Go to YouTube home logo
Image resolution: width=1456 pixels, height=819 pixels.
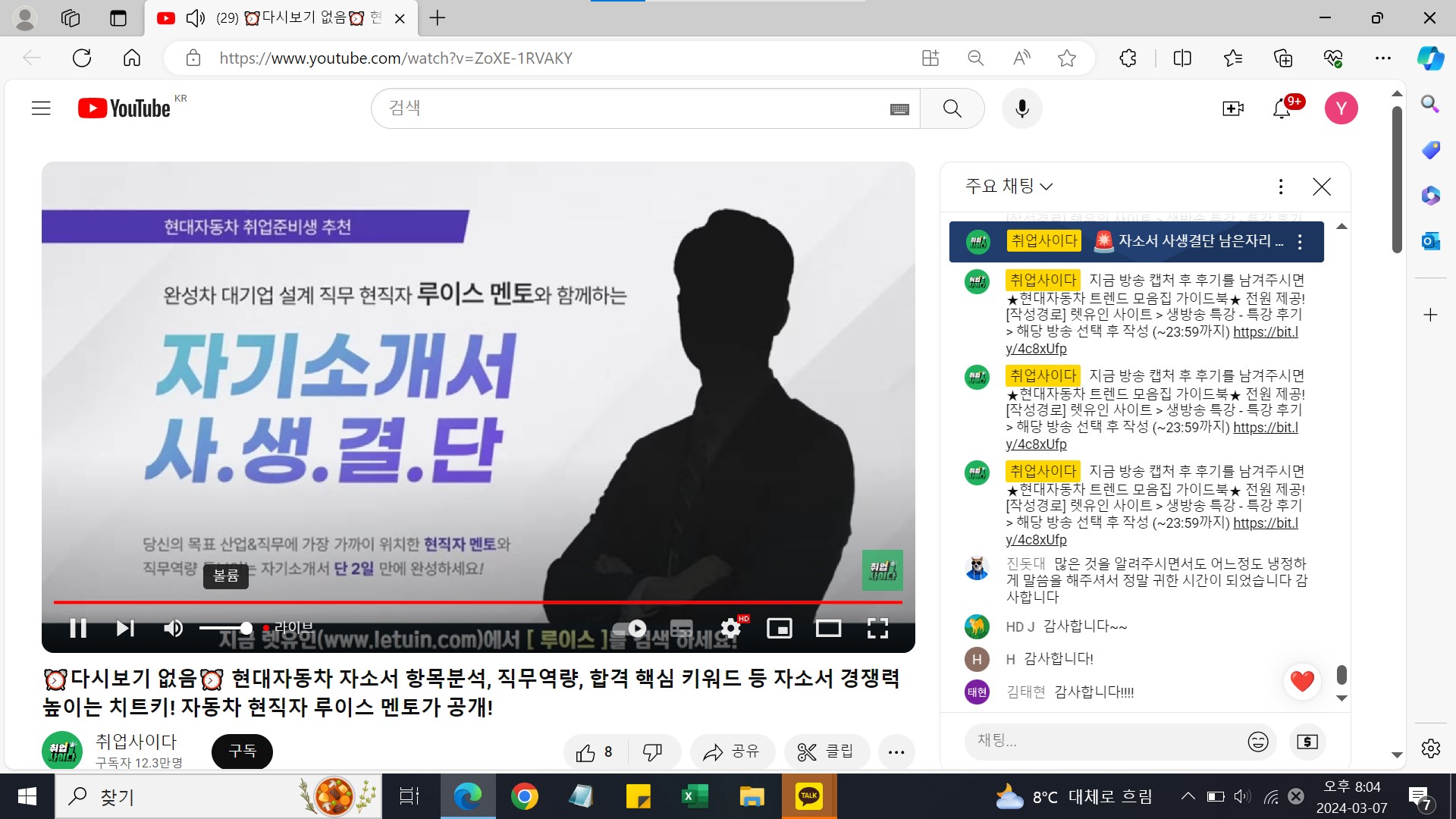(x=124, y=108)
